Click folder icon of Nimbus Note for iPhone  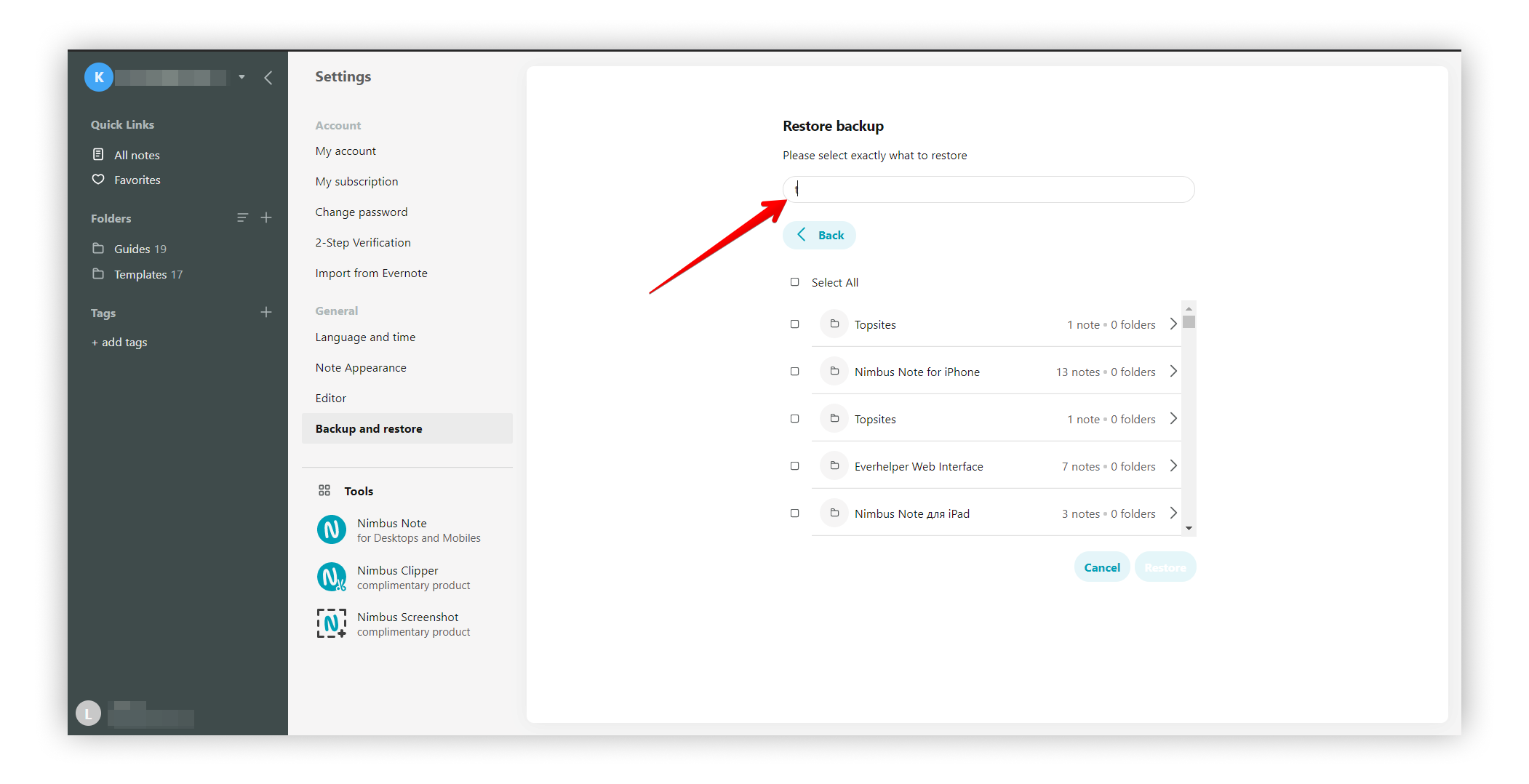(834, 372)
